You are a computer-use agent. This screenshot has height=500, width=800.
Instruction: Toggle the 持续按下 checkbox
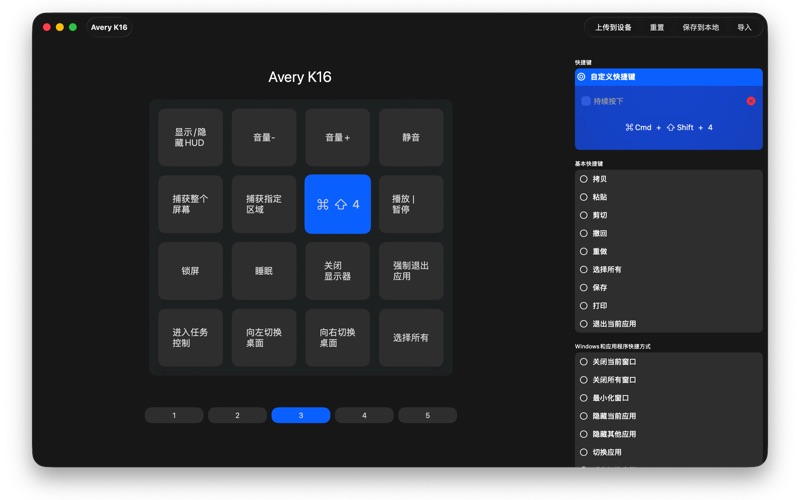click(586, 101)
